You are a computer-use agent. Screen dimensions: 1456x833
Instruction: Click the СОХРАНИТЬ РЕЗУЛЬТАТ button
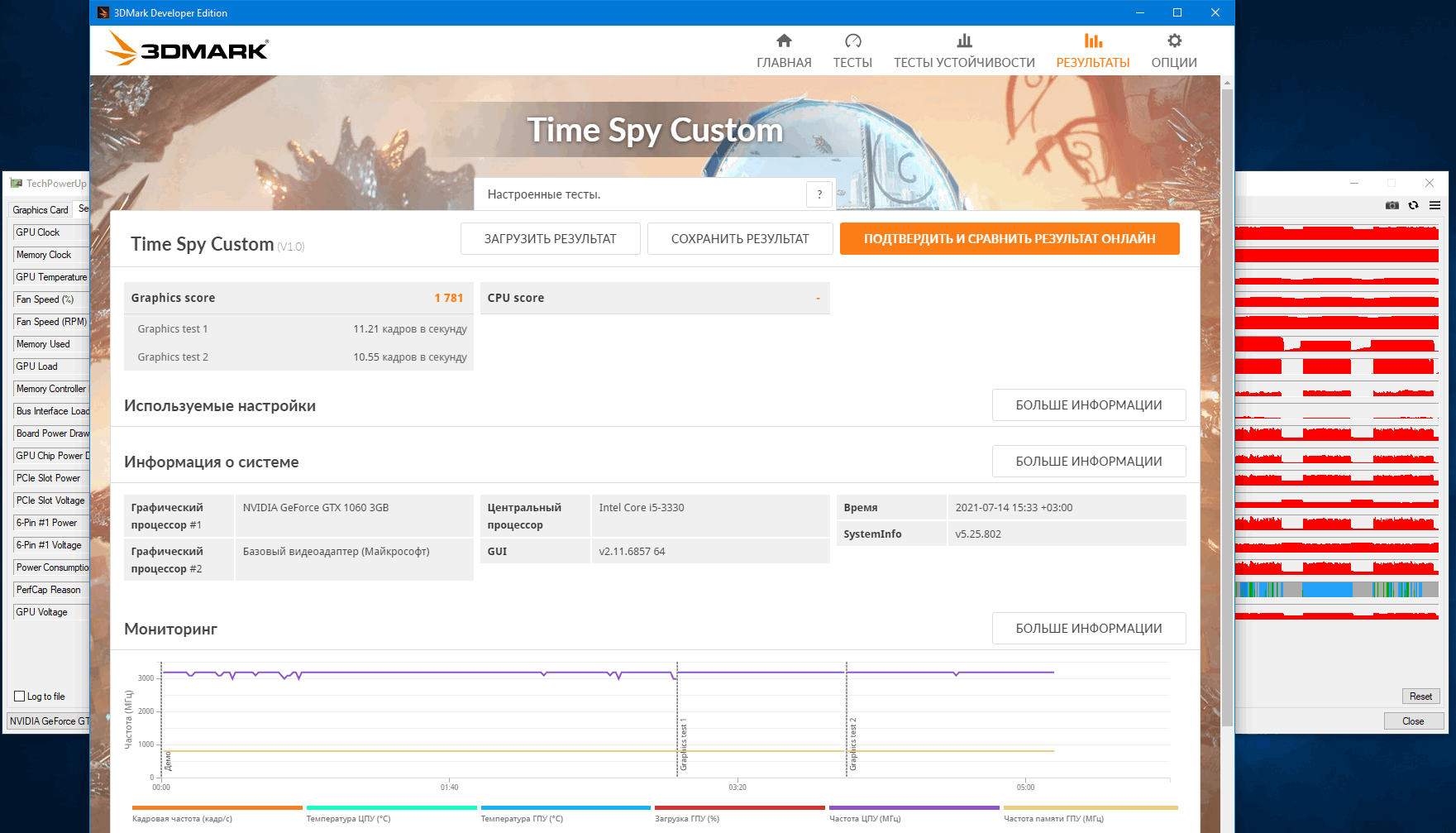coord(740,238)
